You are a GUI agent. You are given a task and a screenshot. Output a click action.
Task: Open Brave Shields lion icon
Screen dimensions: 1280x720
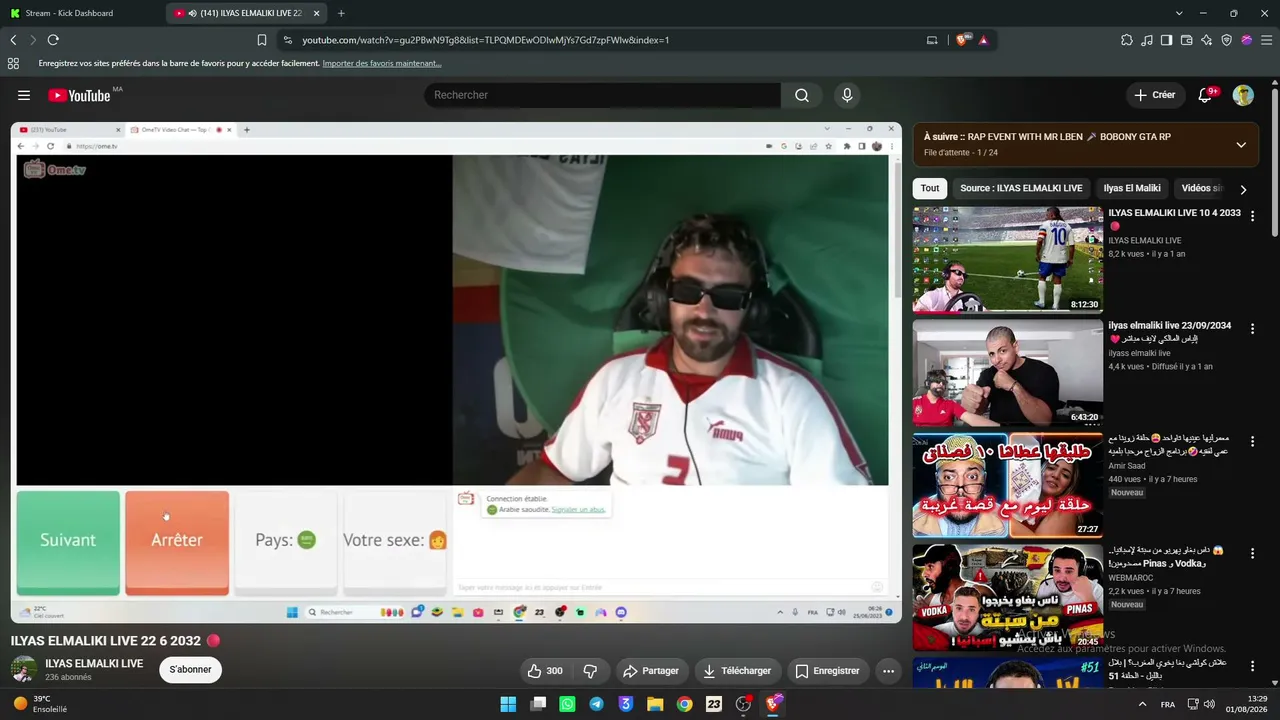click(x=962, y=40)
